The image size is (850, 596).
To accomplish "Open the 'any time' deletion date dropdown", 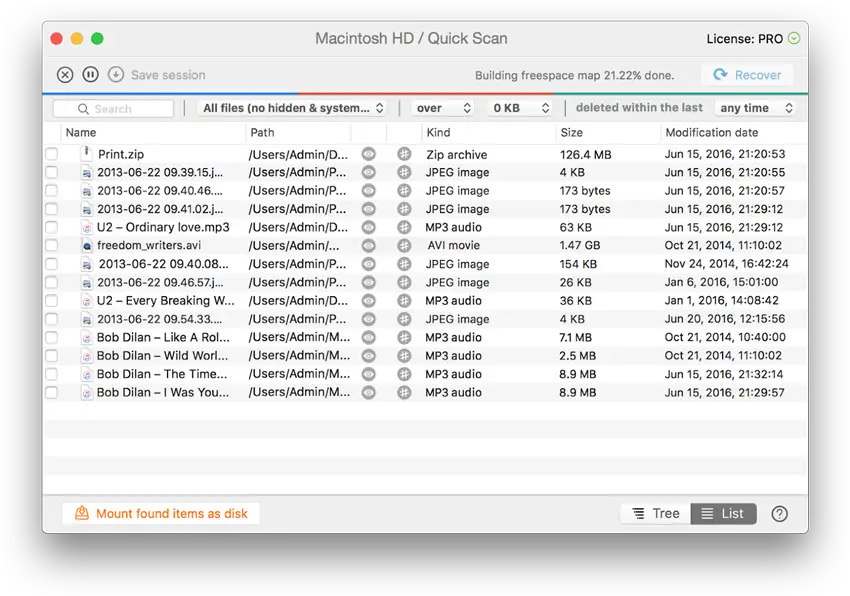I will point(754,108).
